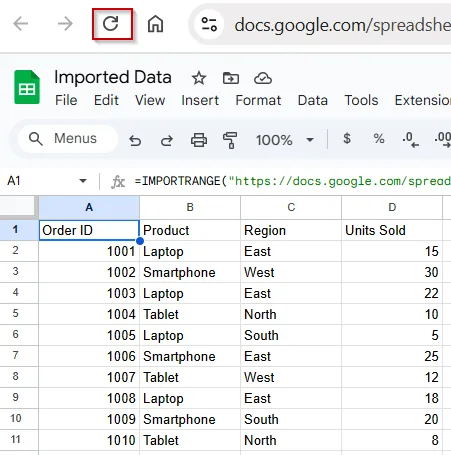Select row 5 header
This screenshot has width=451, height=455.
19,314
